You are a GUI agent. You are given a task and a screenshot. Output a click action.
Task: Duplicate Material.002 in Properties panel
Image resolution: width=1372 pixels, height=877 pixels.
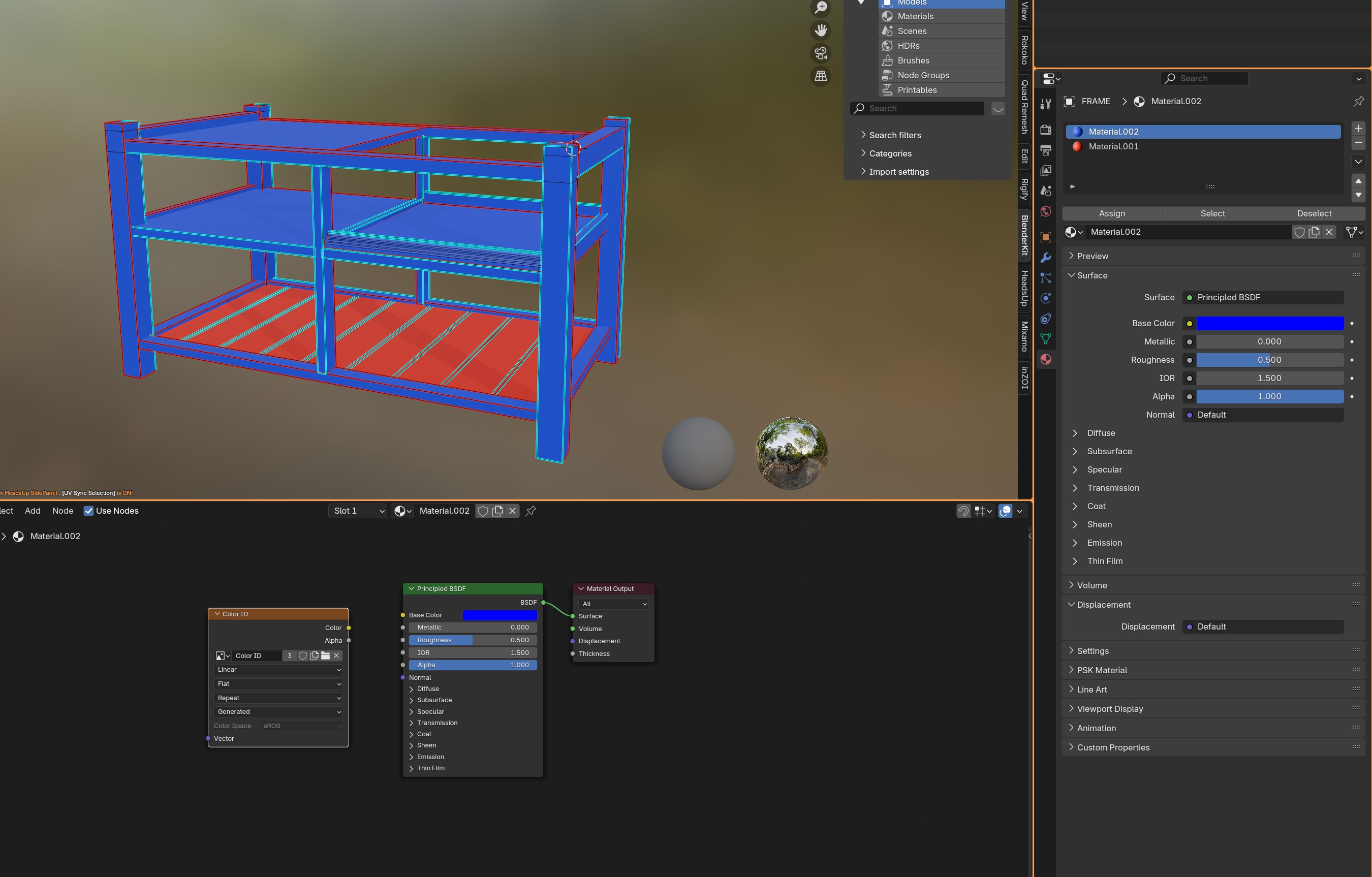1314,232
